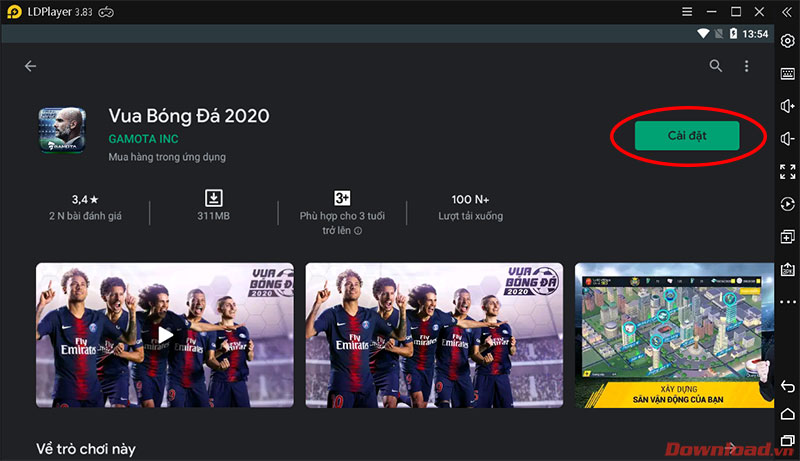Screen dimensions: 800x461
Task: Click the 3+ age rating badge
Action: [x=342, y=197]
